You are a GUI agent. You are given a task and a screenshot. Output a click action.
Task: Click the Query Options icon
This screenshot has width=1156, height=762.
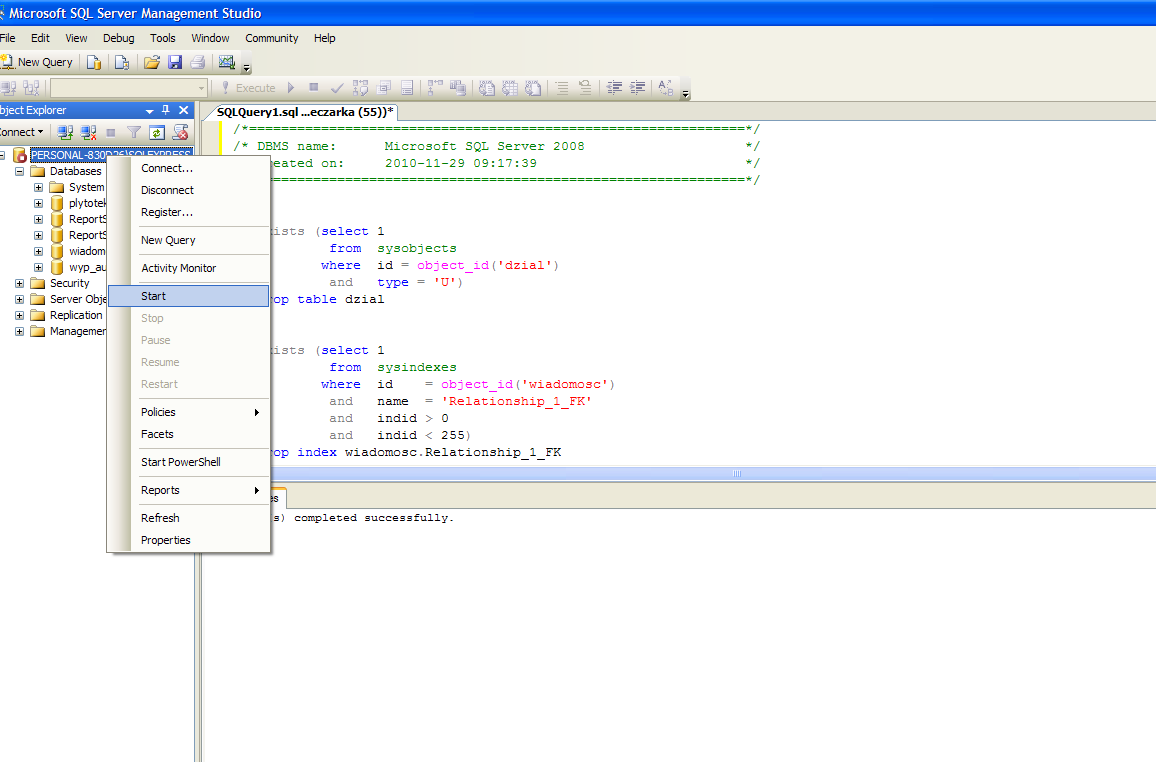(406, 88)
